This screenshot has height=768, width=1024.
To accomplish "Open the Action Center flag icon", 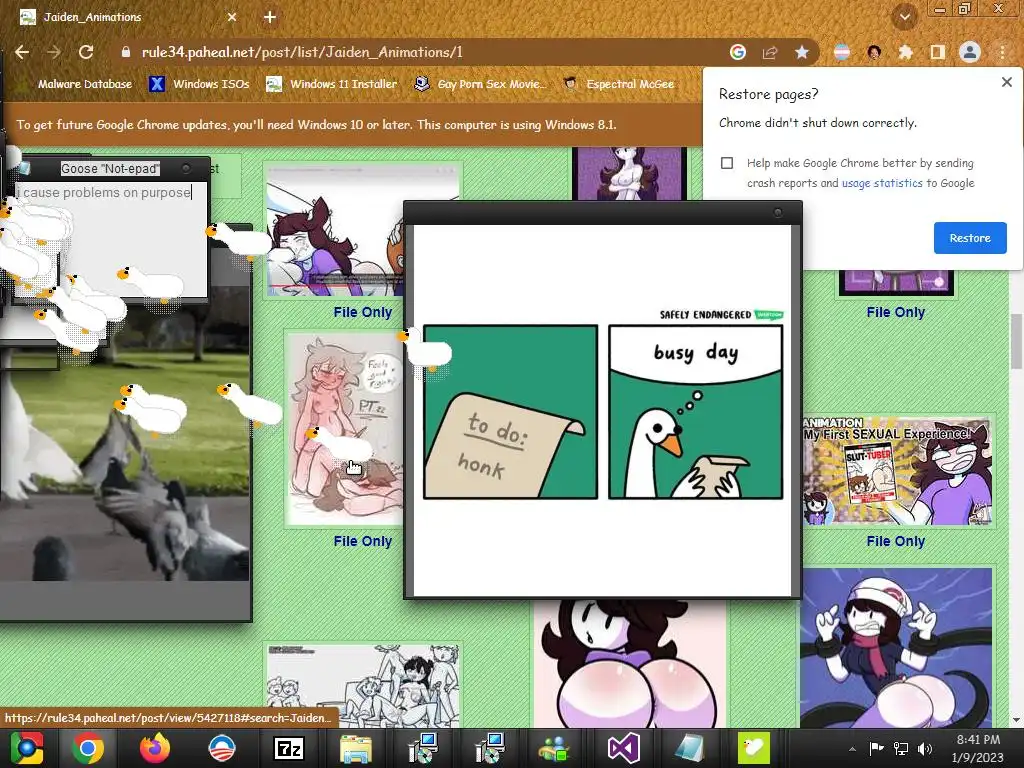I will coord(876,749).
